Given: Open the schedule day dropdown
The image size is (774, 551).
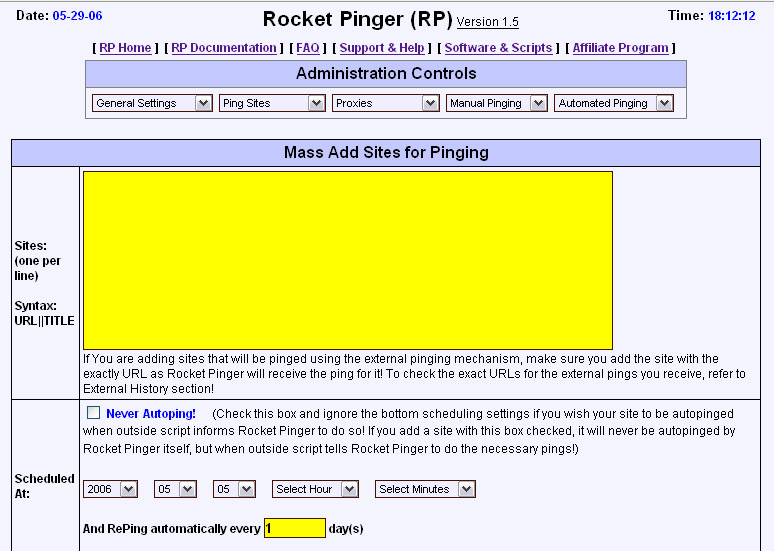Looking at the screenshot, I should tap(234, 489).
